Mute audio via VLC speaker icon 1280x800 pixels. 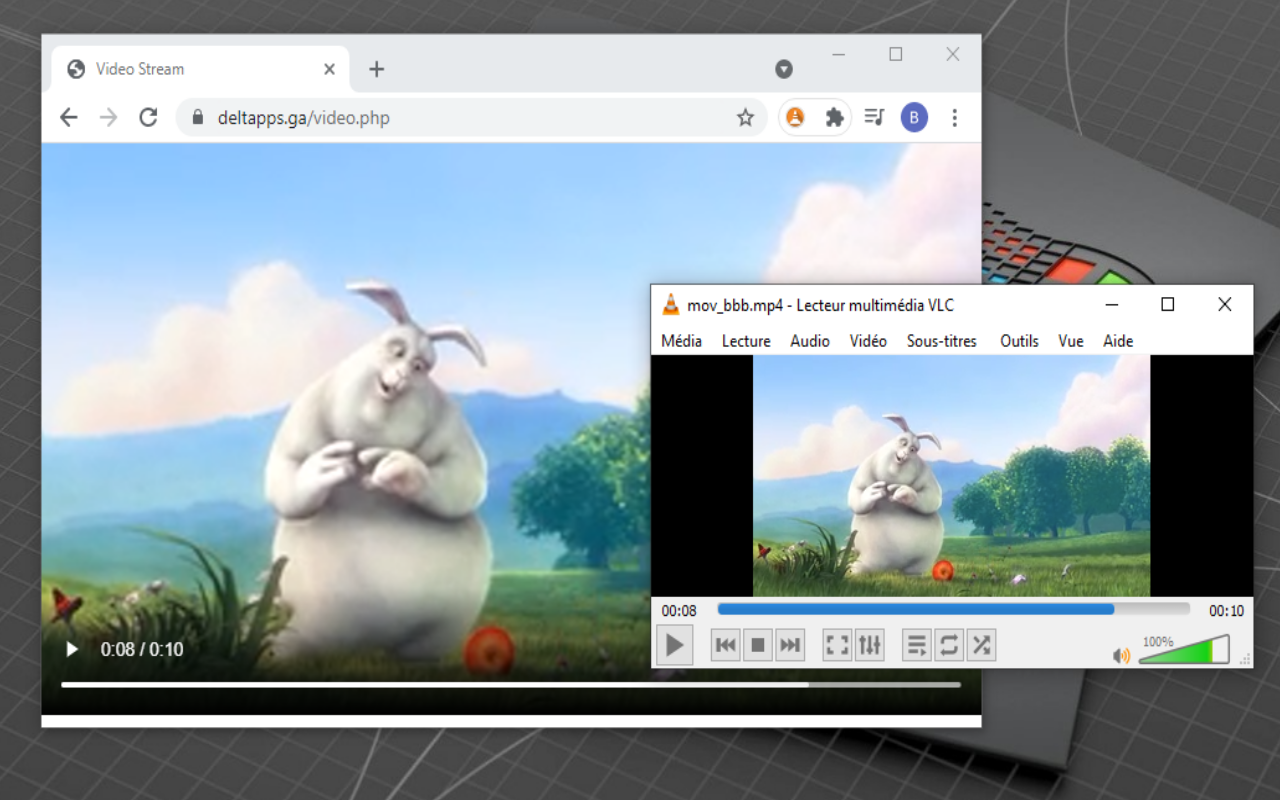pos(1121,656)
